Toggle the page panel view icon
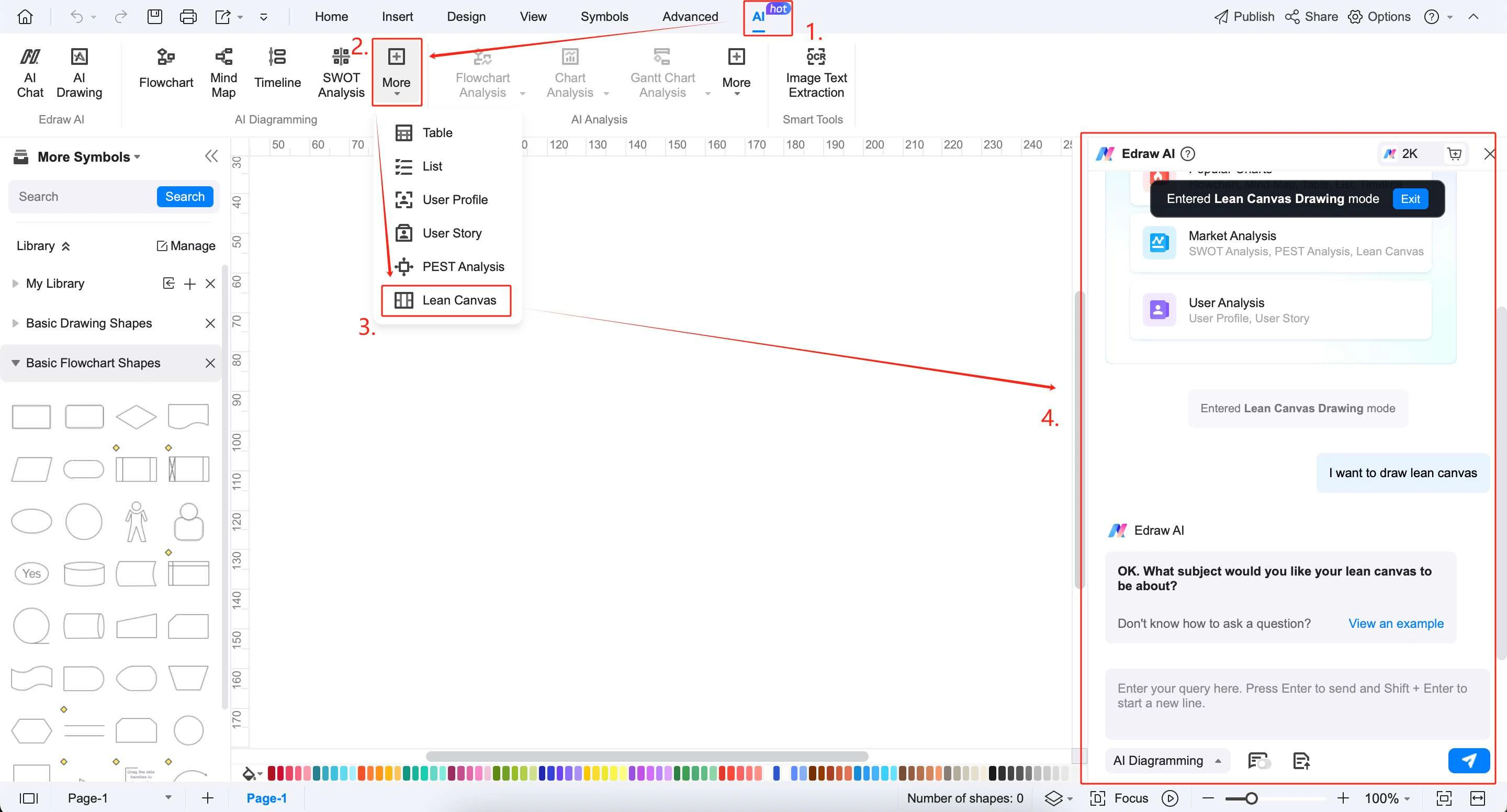The height and width of the screenshot is (812, 1507). click(29, 798)
